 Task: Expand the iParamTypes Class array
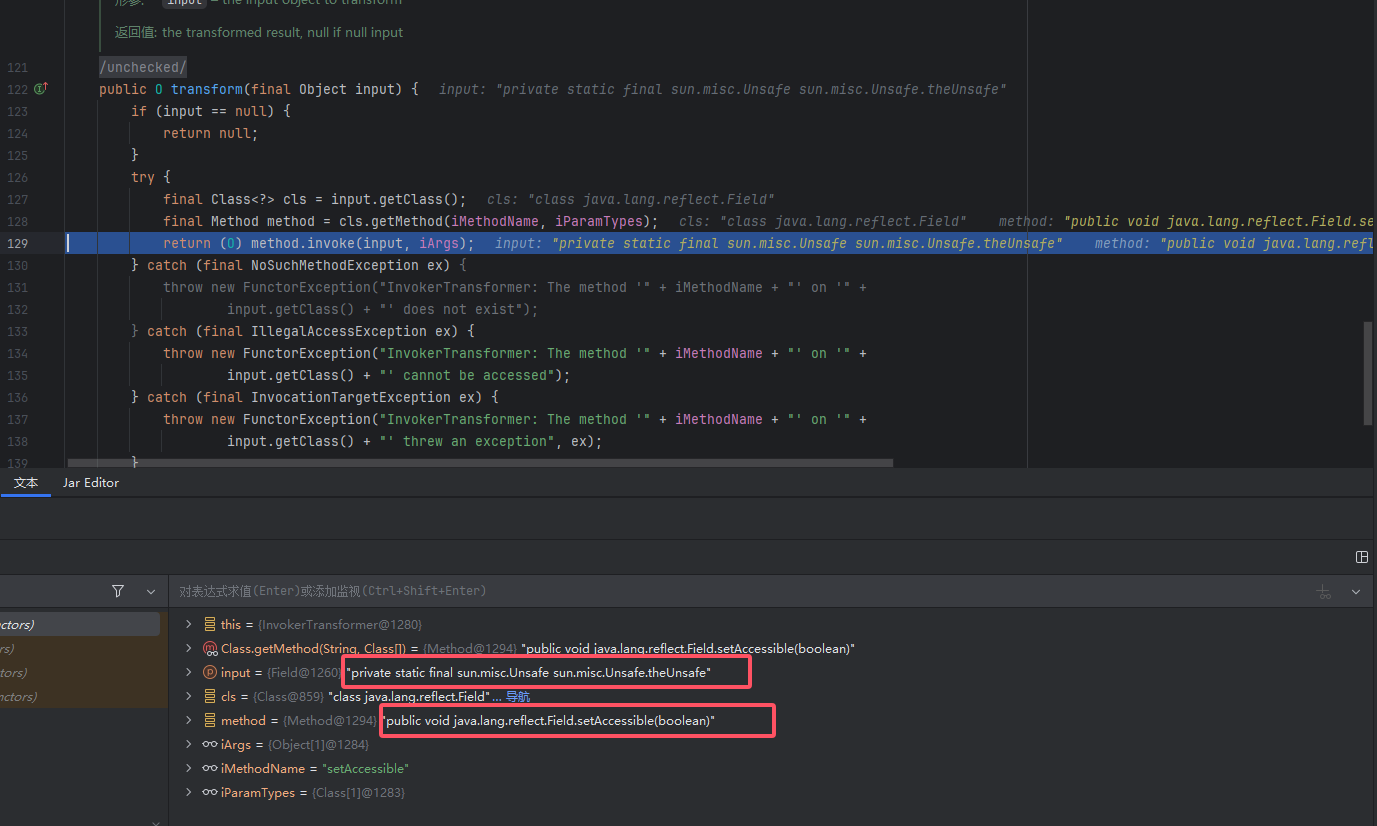pyautogui.click(x=188, y=792)
